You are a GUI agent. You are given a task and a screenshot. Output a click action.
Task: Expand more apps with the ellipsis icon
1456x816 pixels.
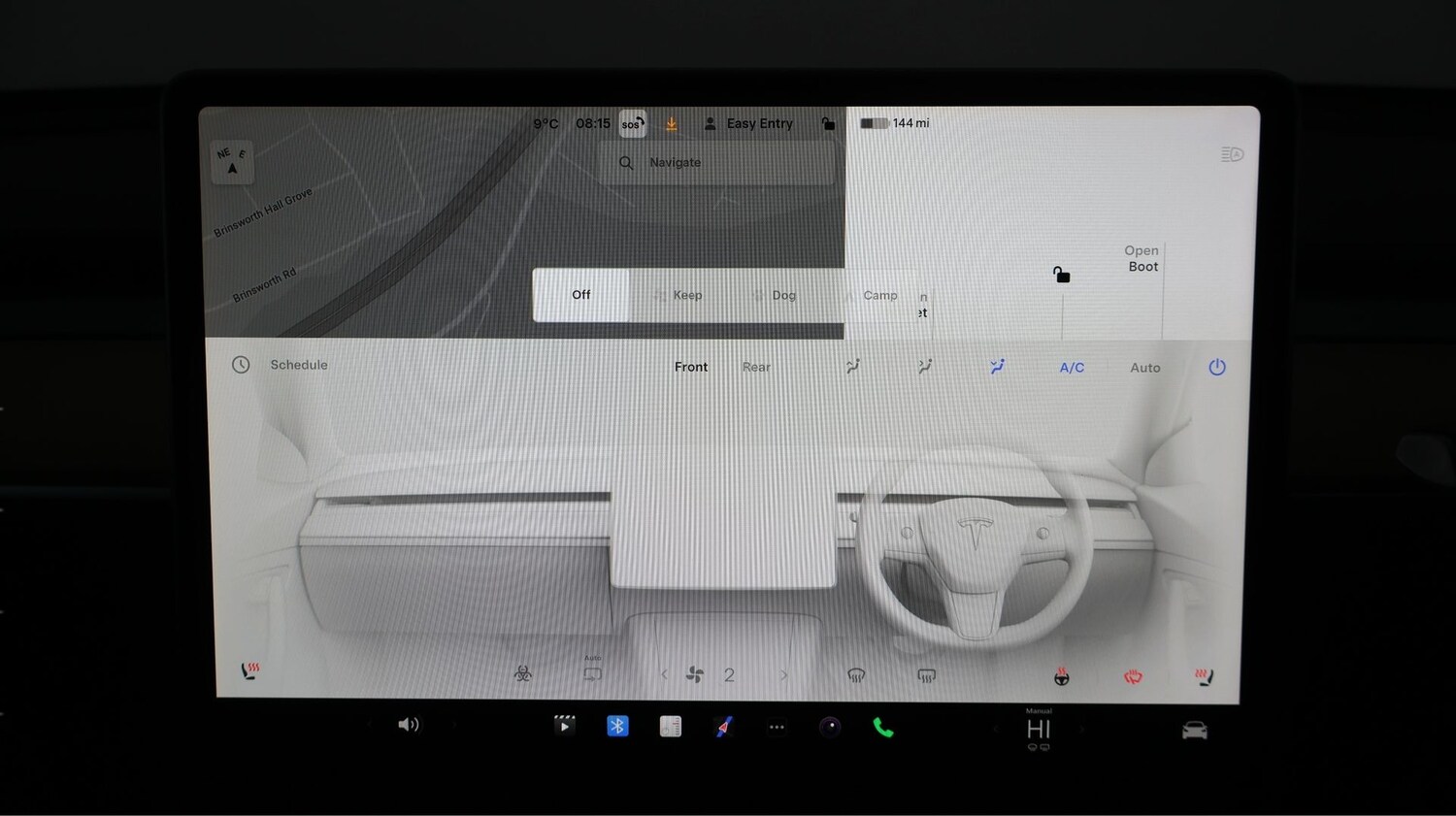(x=777, y=725)
